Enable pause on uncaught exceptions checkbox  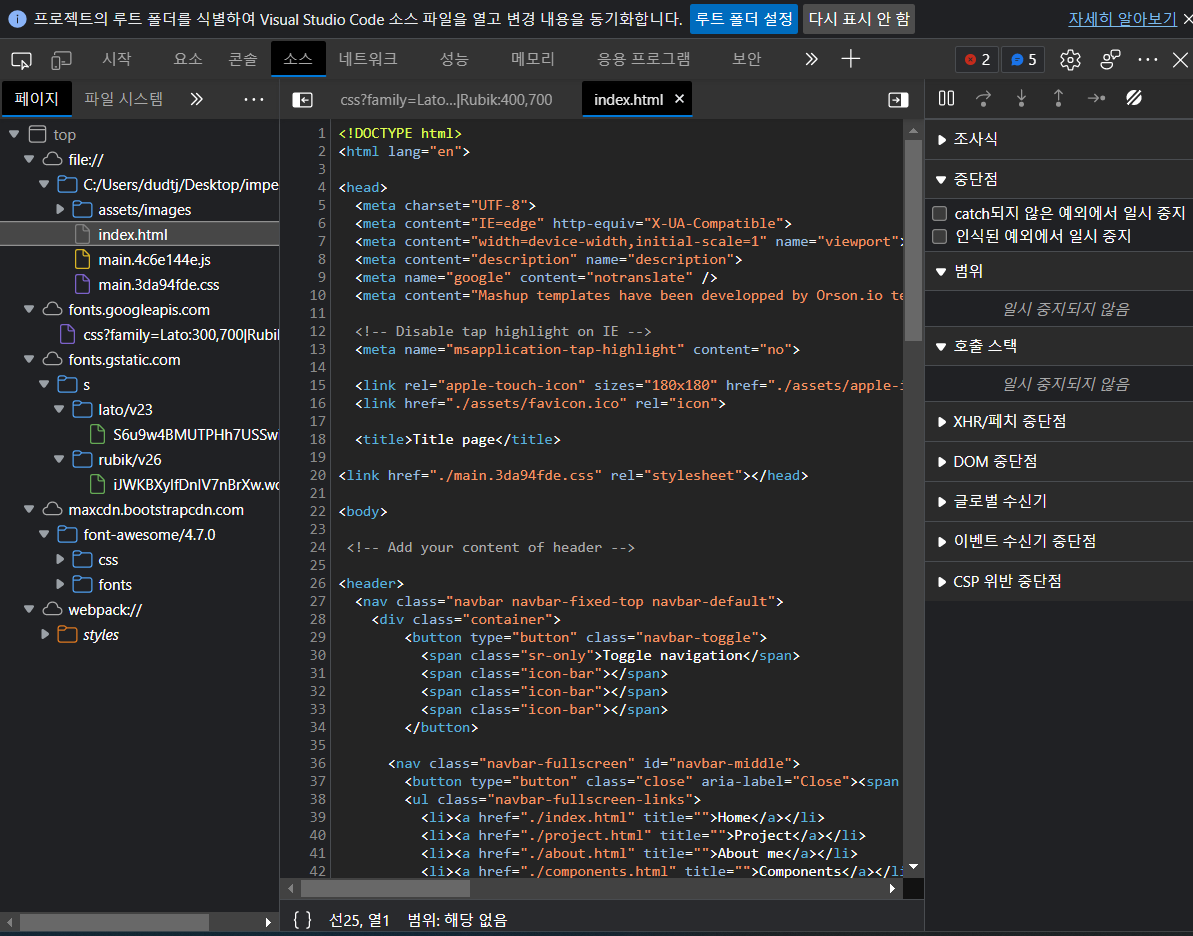[938, 212]
